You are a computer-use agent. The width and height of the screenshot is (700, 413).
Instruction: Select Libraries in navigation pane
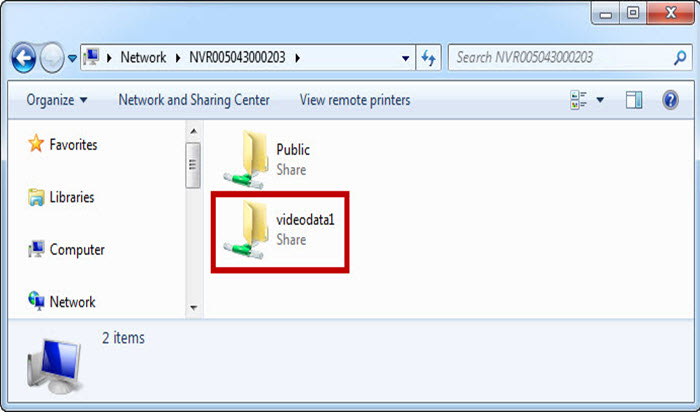pyautogui.click(x=61, y=197)
